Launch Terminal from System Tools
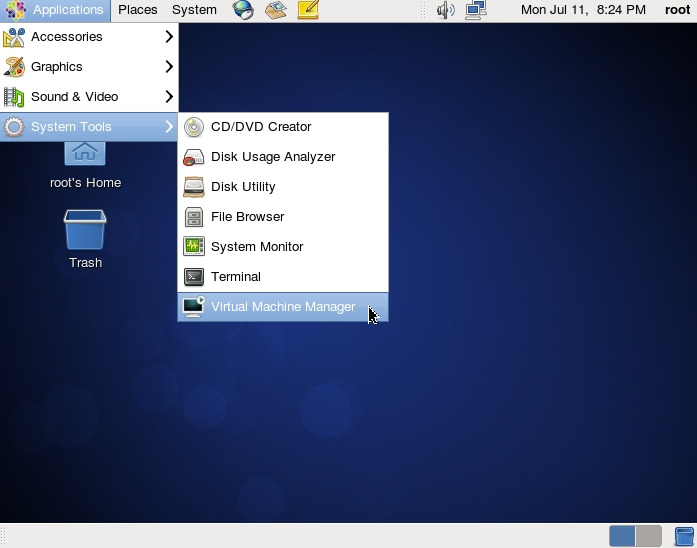The image size is (697, 548). (x=283, y=277)
